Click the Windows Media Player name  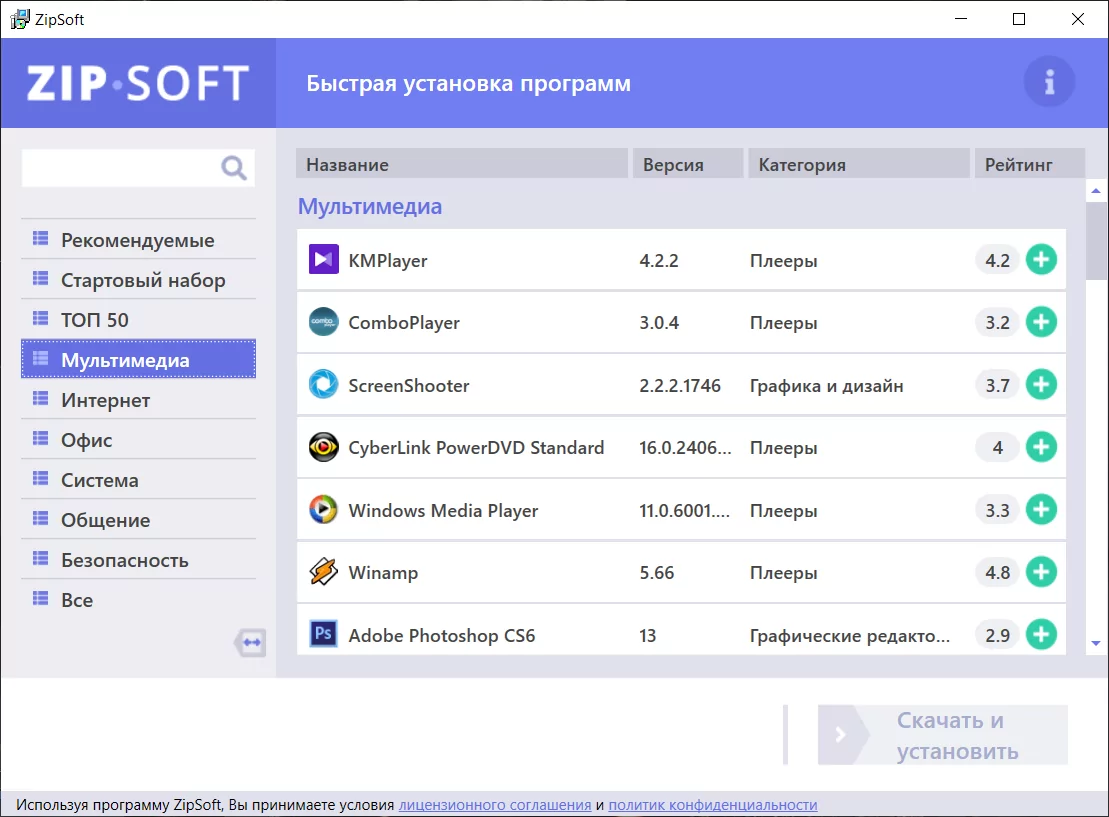[443, 511]
